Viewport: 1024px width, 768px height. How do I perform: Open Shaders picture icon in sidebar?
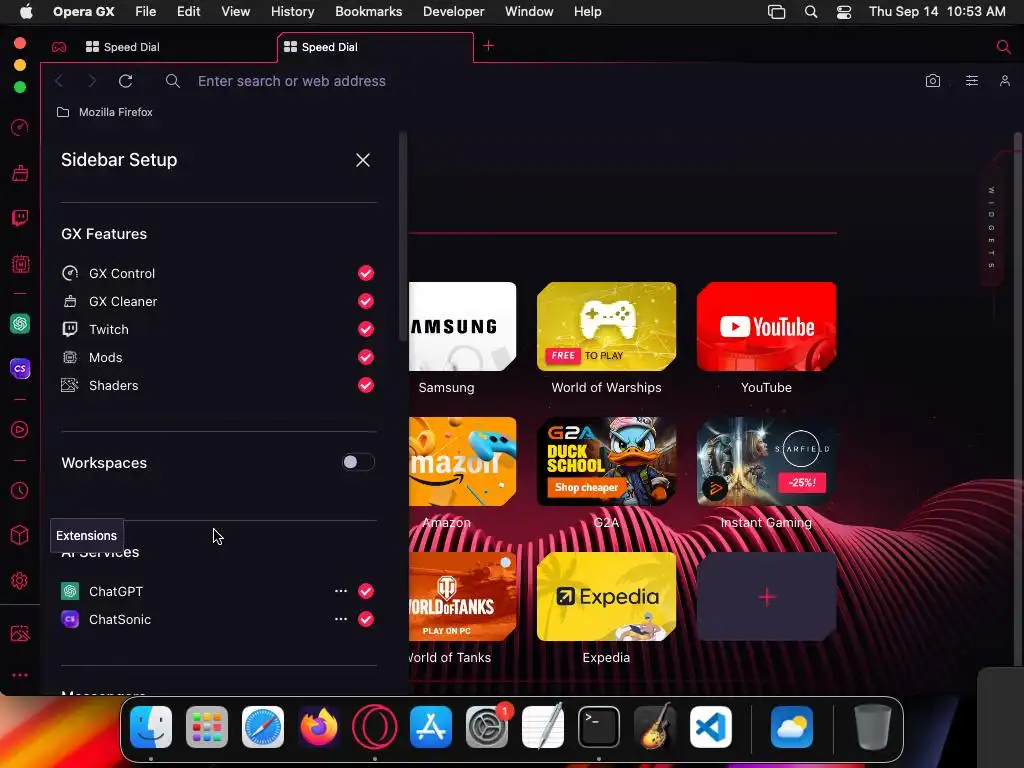coord(20,633)
